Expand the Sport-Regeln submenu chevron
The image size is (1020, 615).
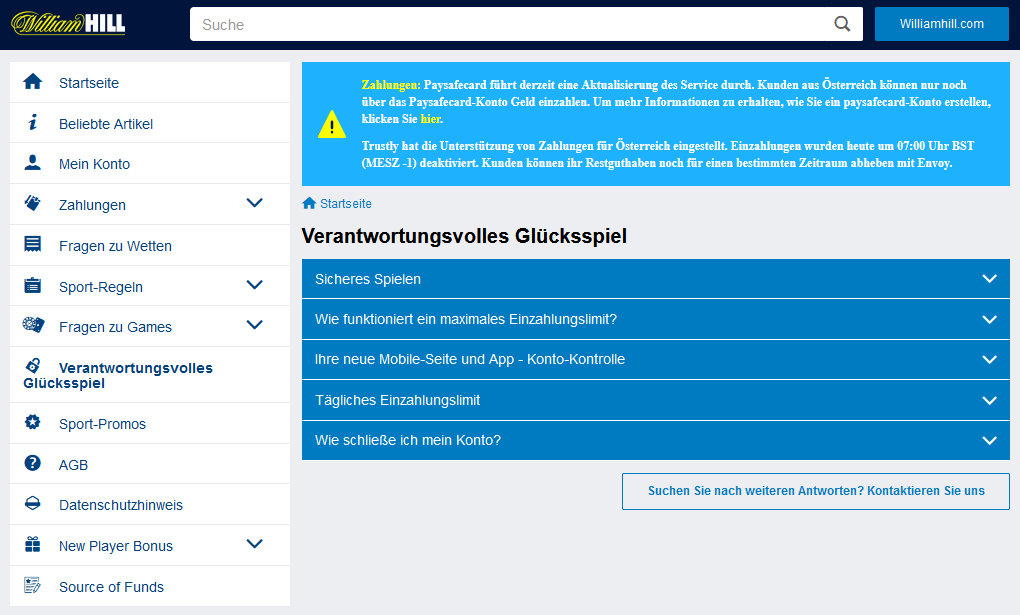(x=254, y=285)
